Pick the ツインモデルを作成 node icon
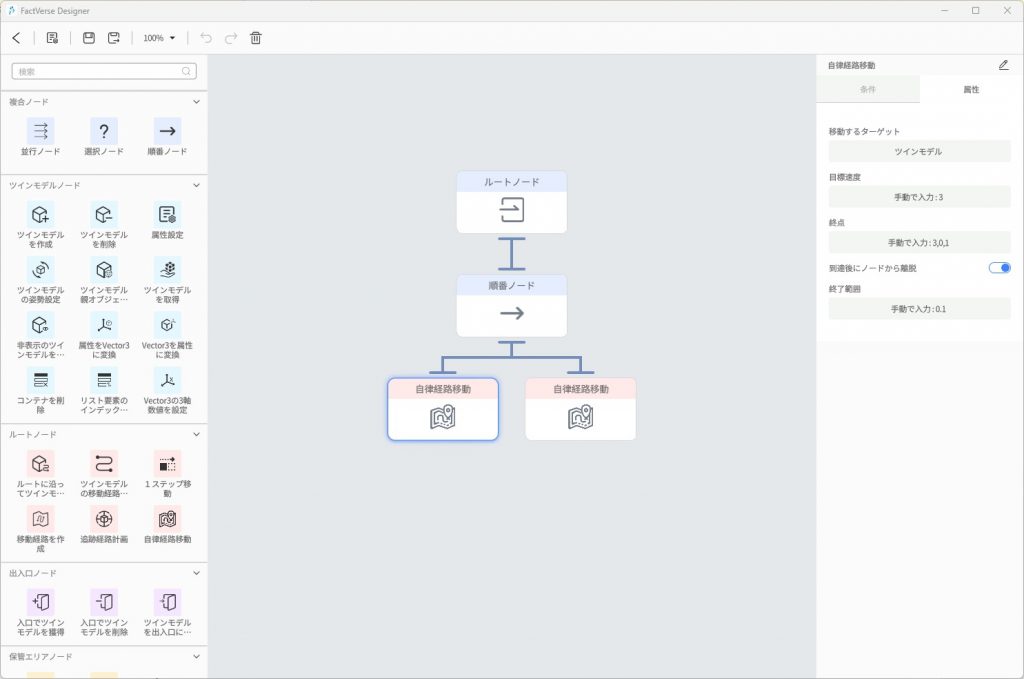Screen dimensions: 1024x679 point(41,214)
